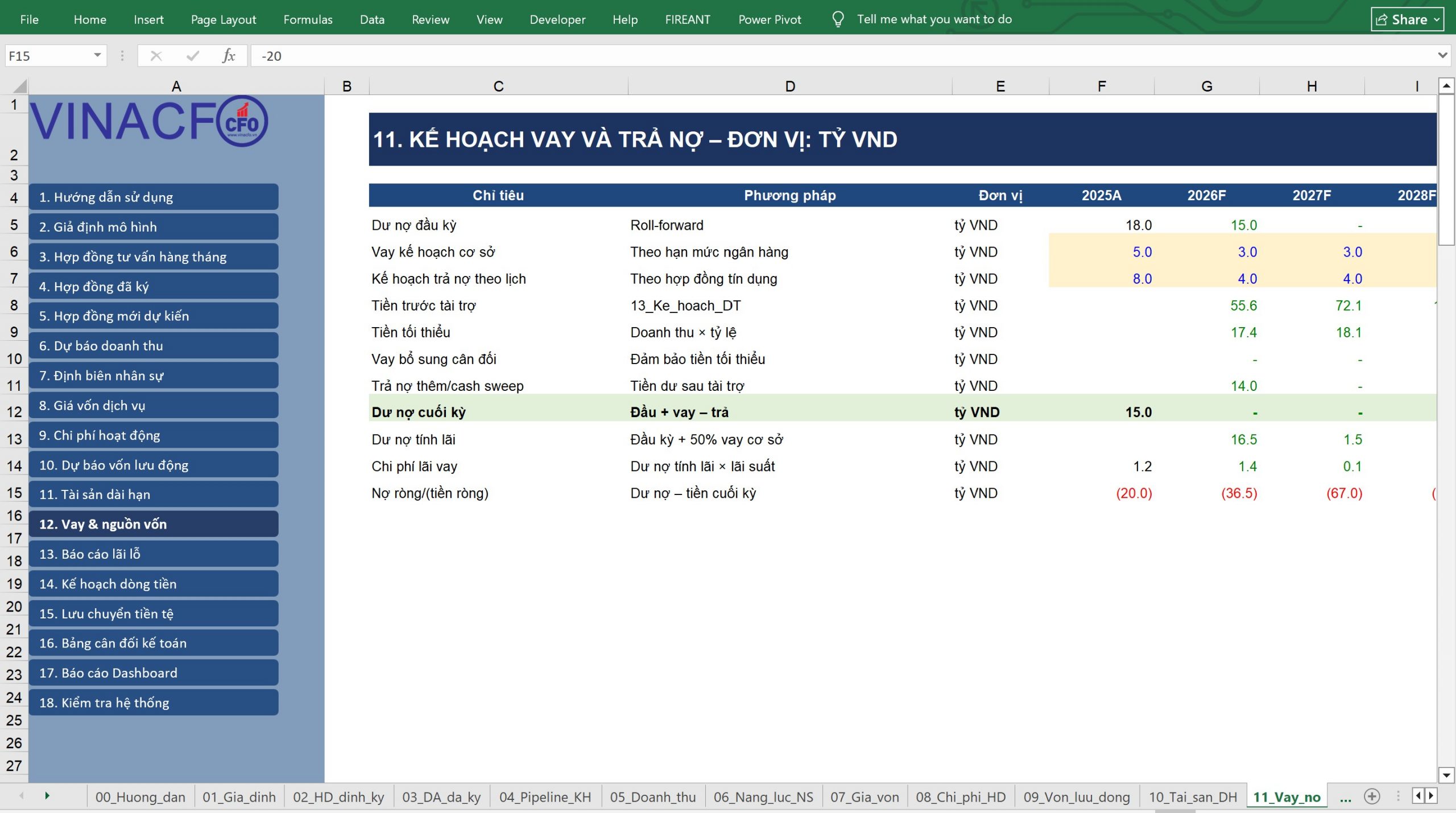Select the (67.0) net debt cell

point(1312,493)
